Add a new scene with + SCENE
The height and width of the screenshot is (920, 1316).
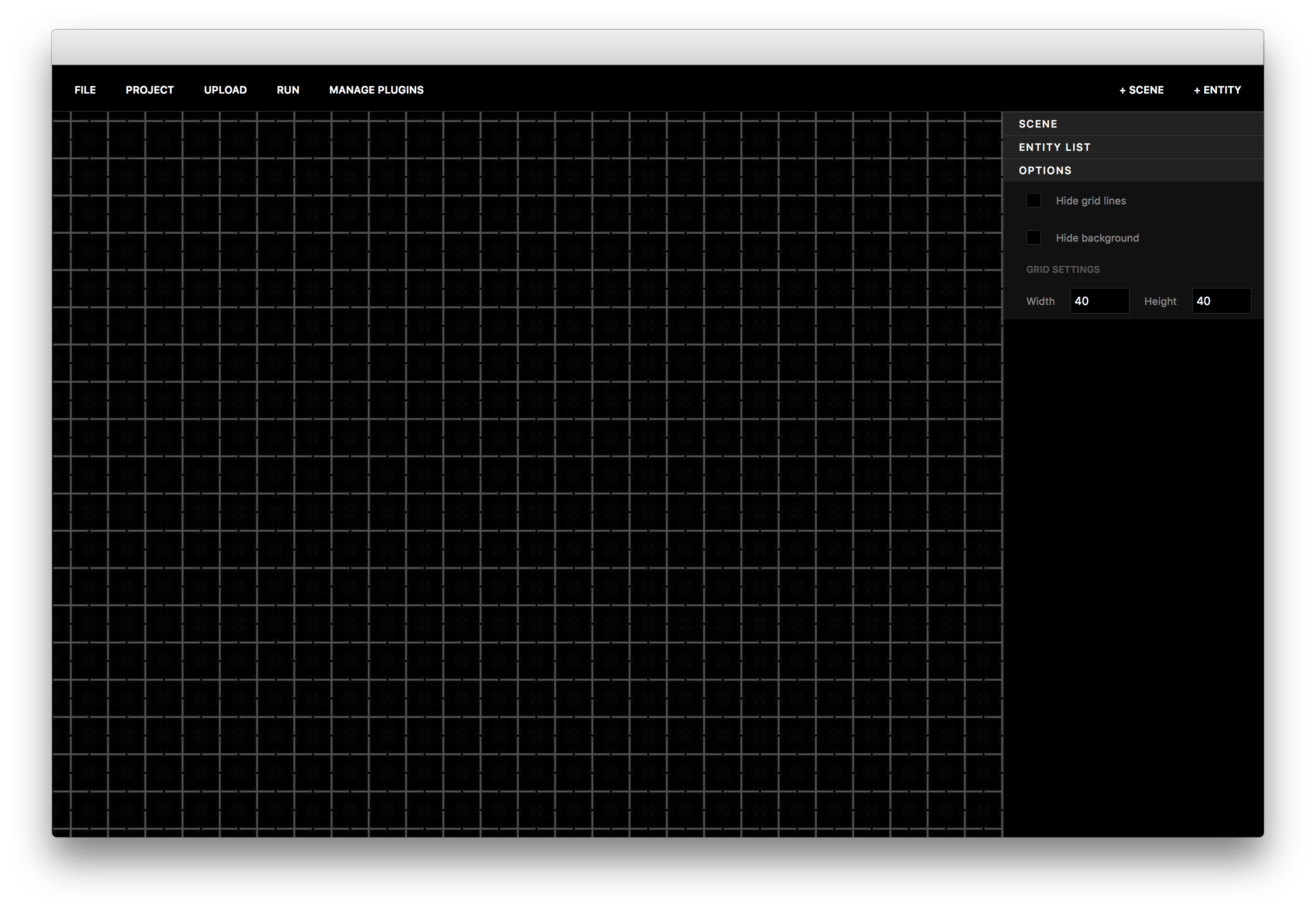click(1141, 90)
